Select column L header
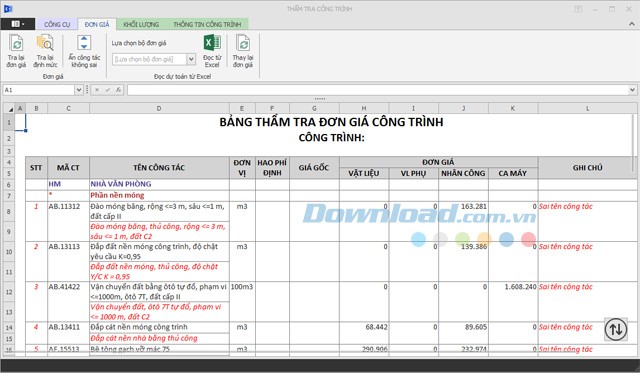This screenshot has height=373, width=640. pyautogui.click(x=587, y=109)
